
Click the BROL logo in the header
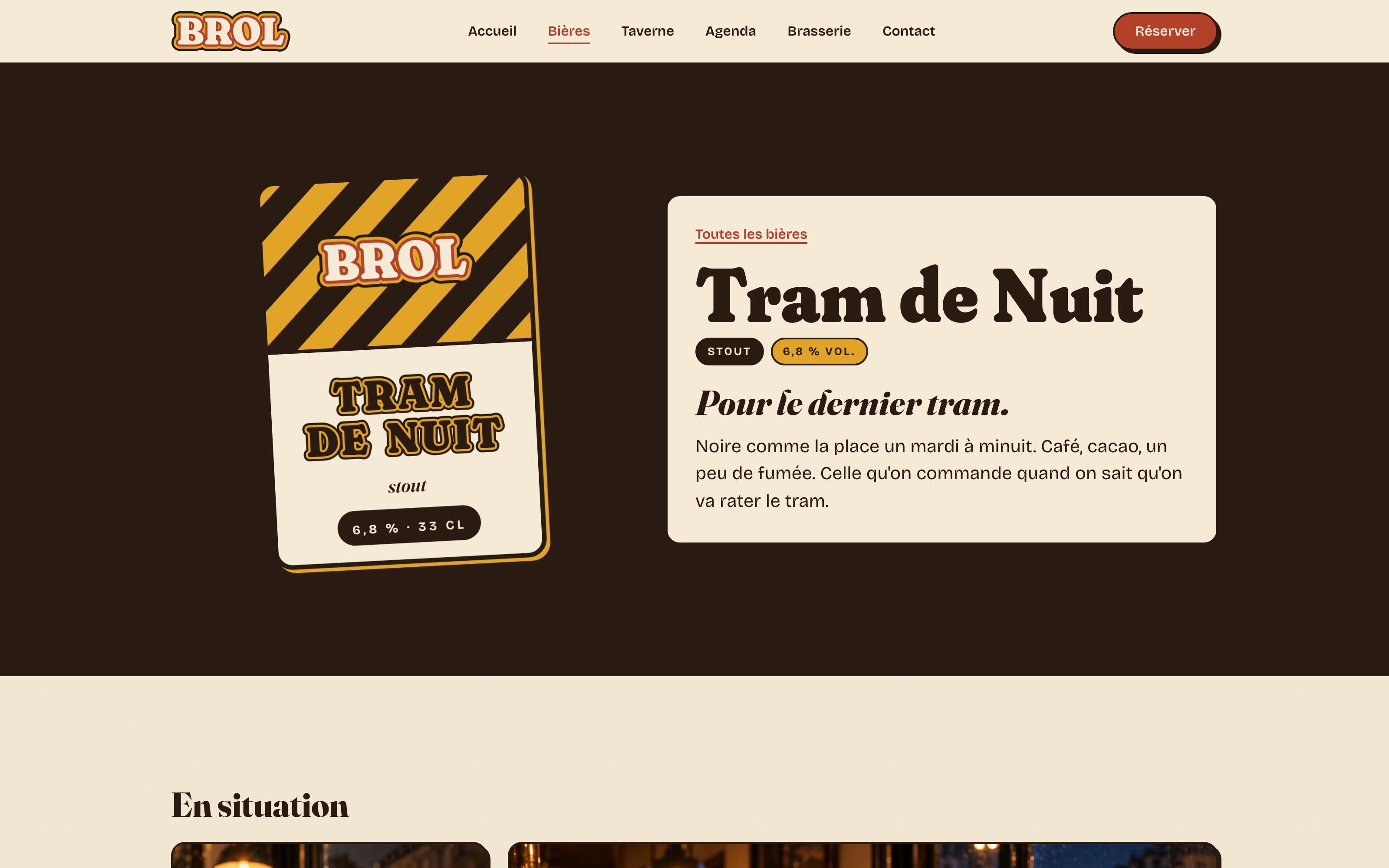coord(231,31)
